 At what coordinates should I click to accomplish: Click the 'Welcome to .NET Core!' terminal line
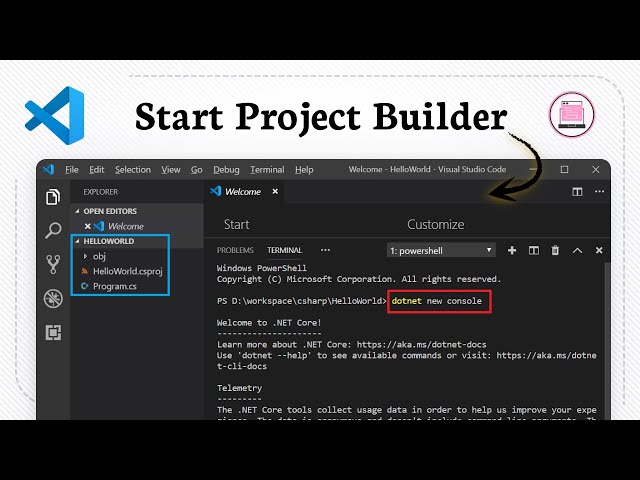(x=269, y=323)
